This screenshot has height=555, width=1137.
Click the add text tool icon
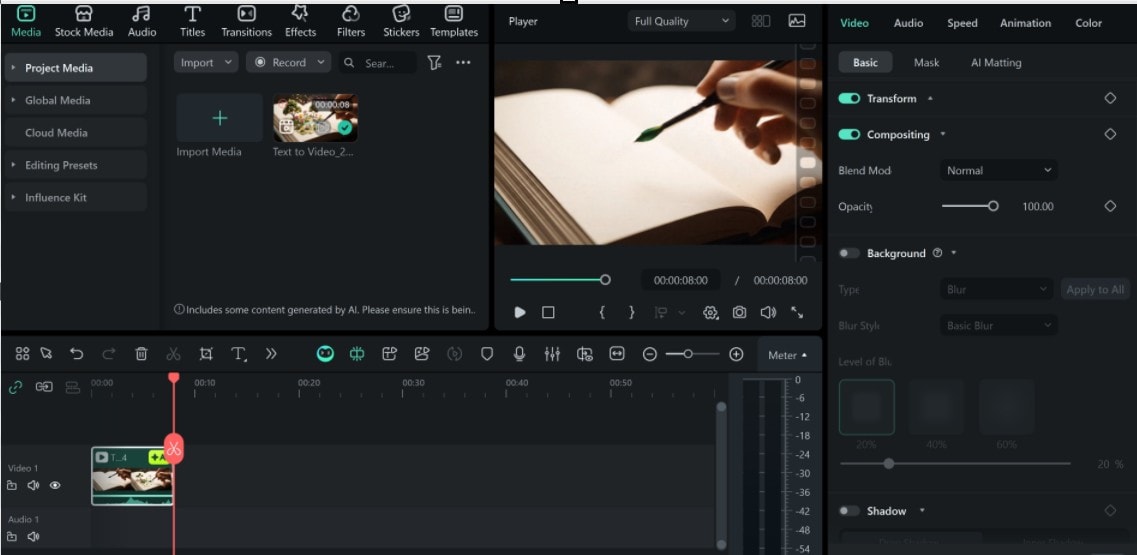point(239,354)
